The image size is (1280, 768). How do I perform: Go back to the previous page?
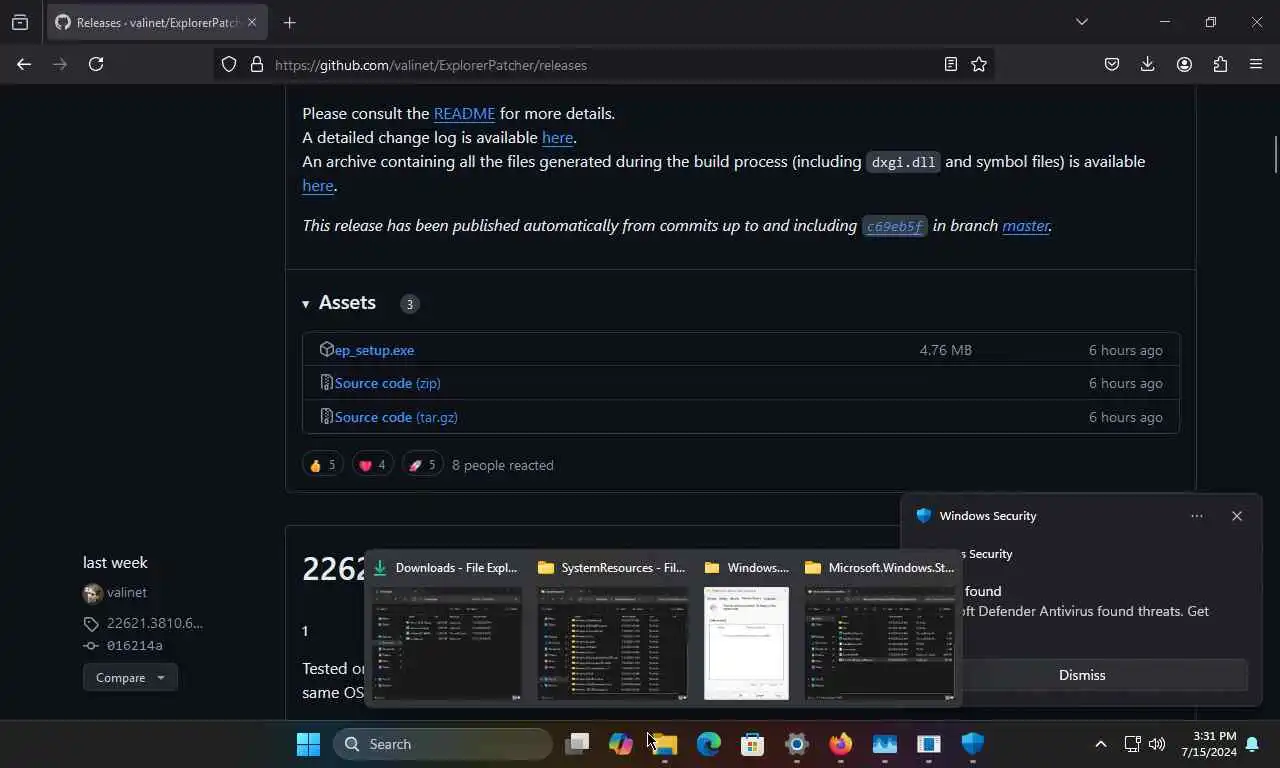(x=24, y=64)
